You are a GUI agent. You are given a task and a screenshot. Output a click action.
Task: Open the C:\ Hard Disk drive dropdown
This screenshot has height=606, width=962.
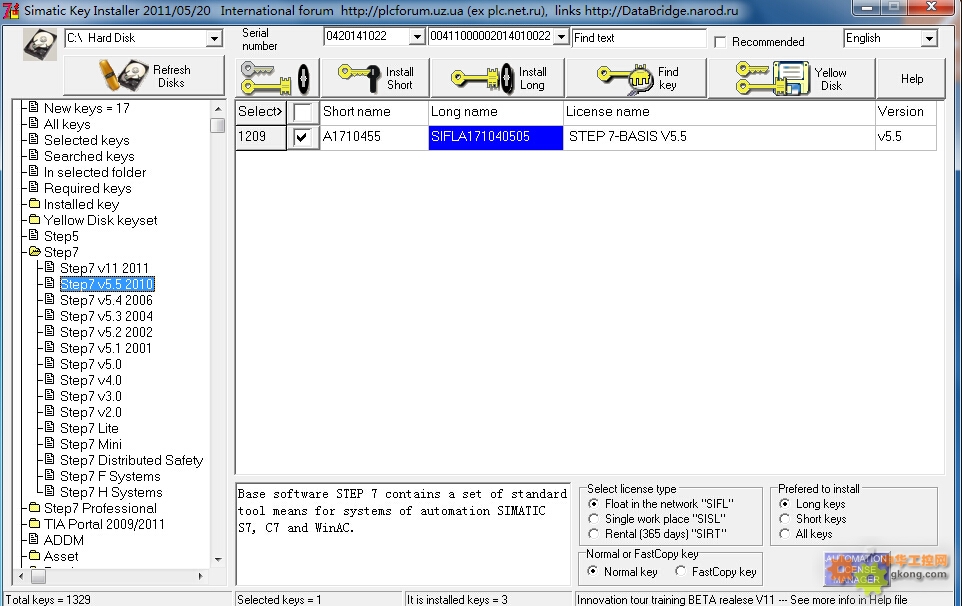tap(214, 38)
